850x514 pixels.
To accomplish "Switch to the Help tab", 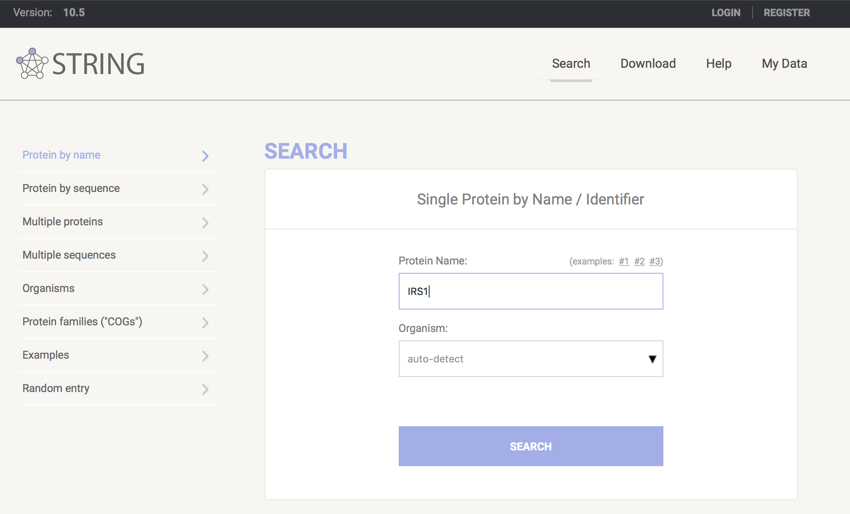I will click(x=718, y=63).
